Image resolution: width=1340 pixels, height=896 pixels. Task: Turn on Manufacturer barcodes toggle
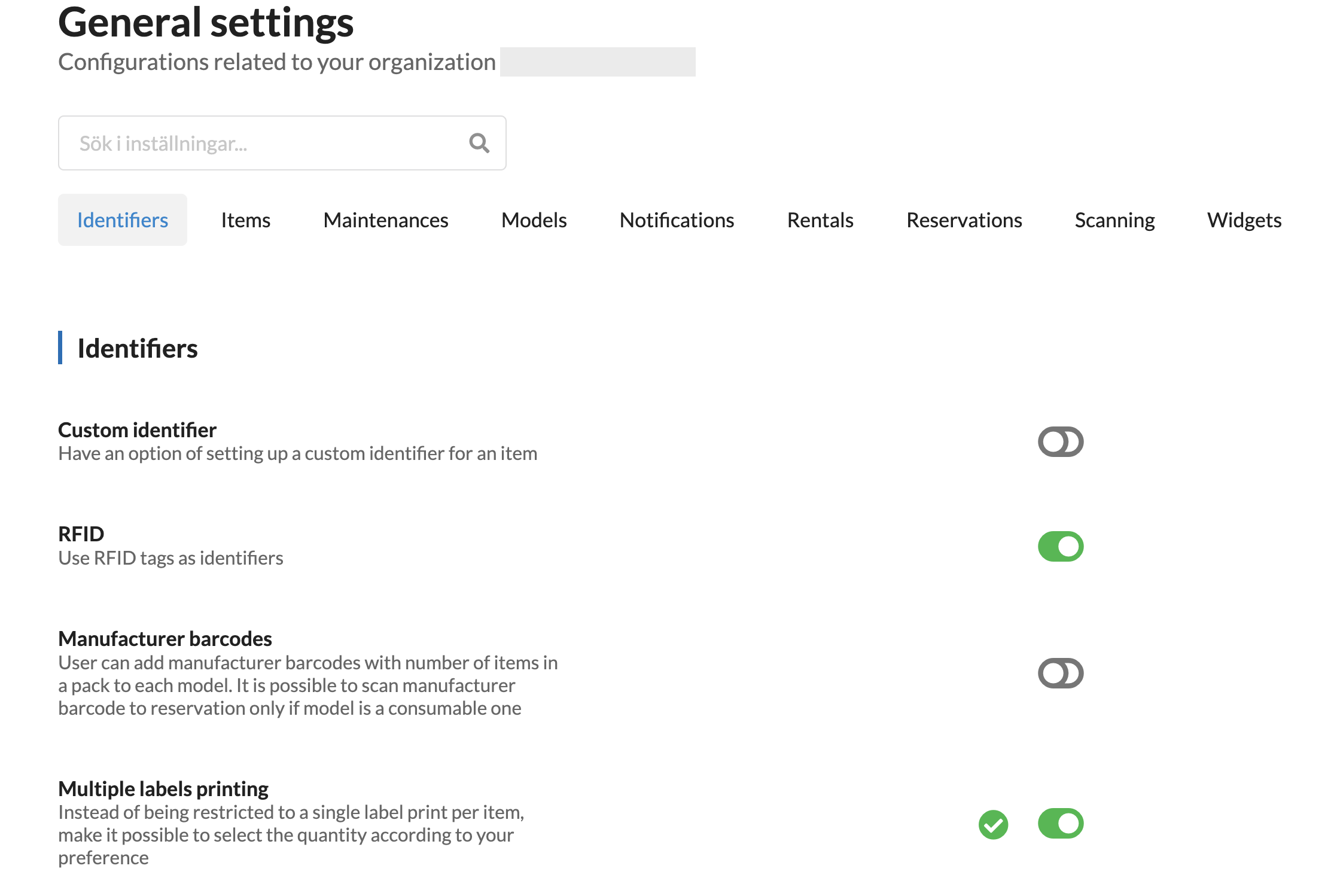point(1060,673)
